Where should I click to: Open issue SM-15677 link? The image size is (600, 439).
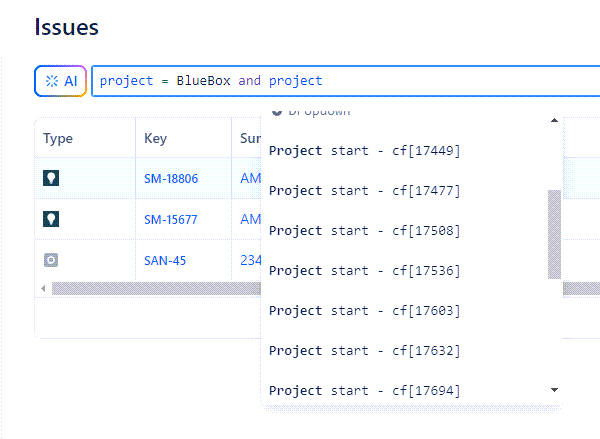pyautogui.click(x=171, y=220)
